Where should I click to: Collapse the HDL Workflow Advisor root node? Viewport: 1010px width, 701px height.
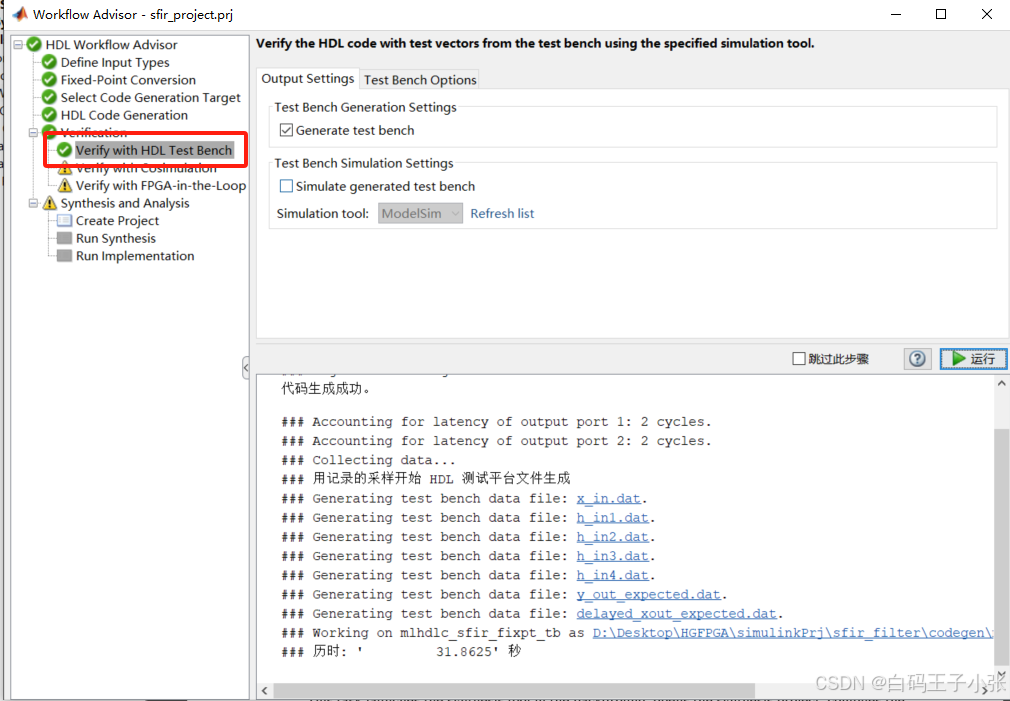18,44
